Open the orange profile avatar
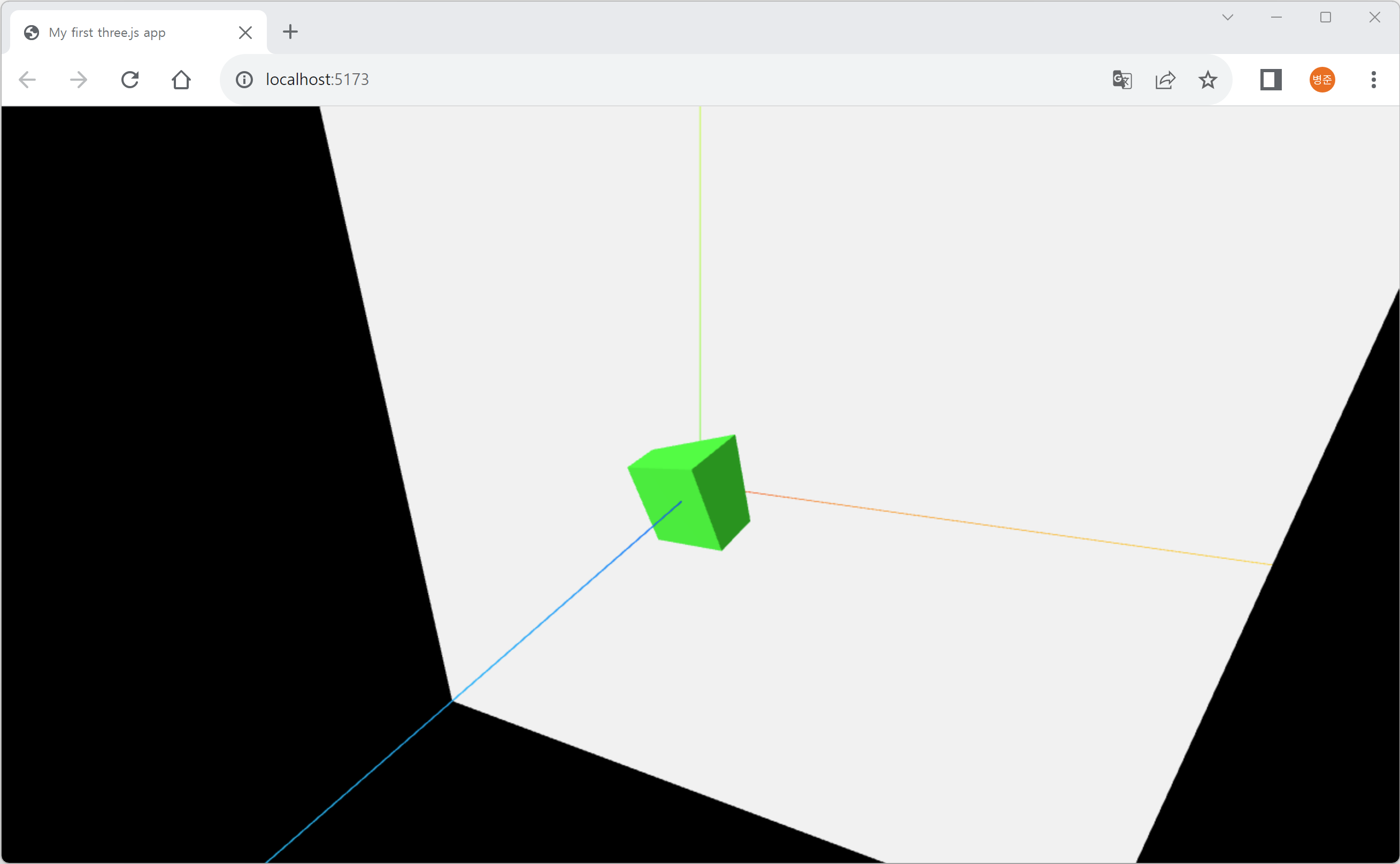The width and height of the screenshot is (1400, 864). pyautogui.click(x=1322, y=80)
